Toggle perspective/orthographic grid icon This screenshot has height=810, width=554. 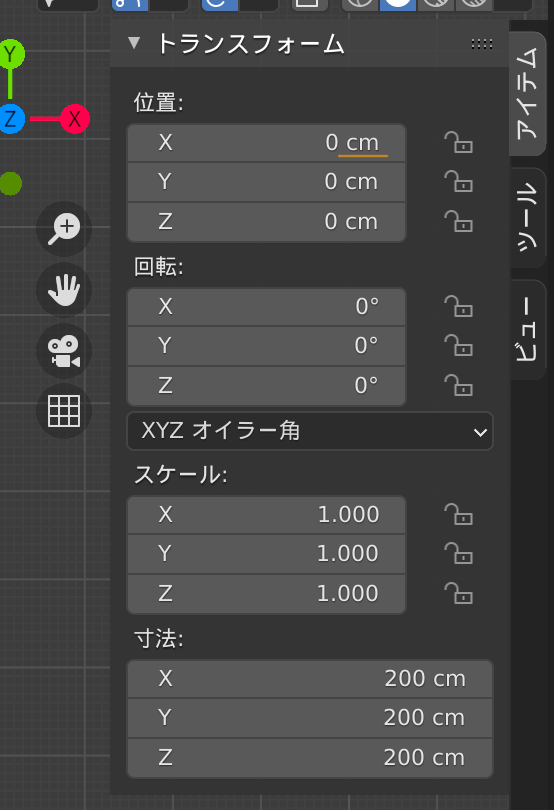tap(64, 411)
